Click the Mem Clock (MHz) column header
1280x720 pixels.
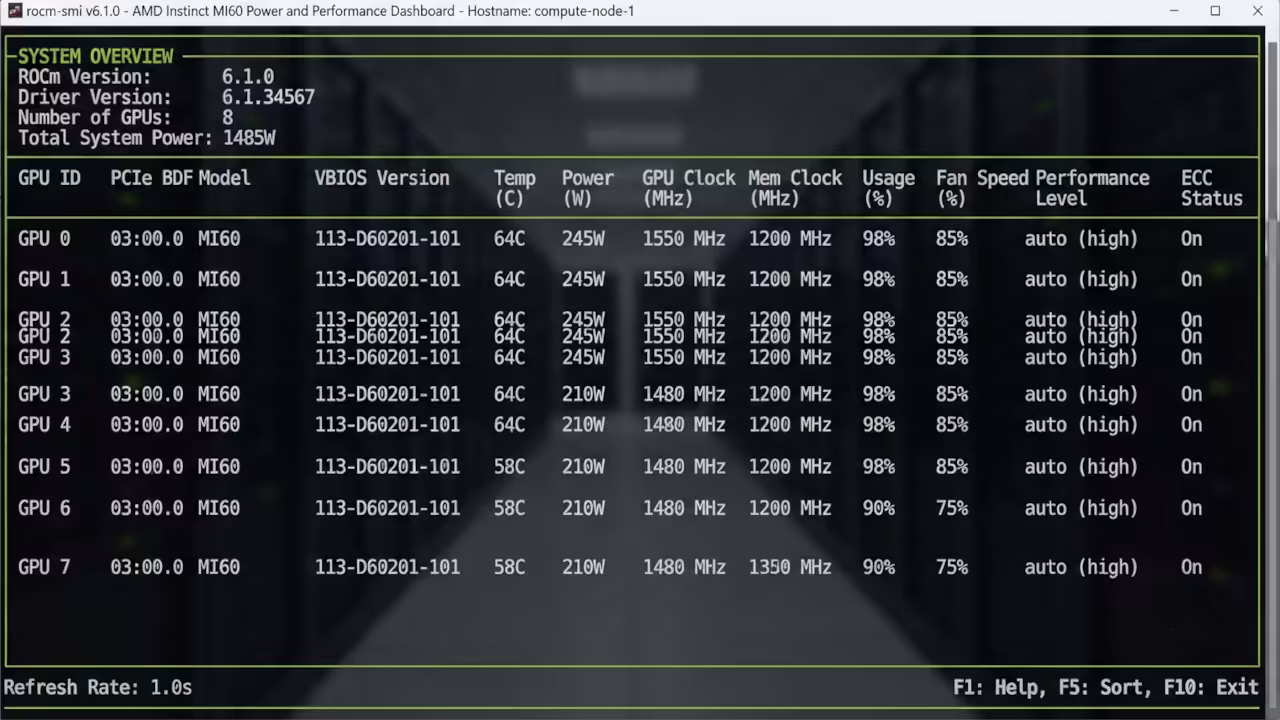[x=796, y=188]
